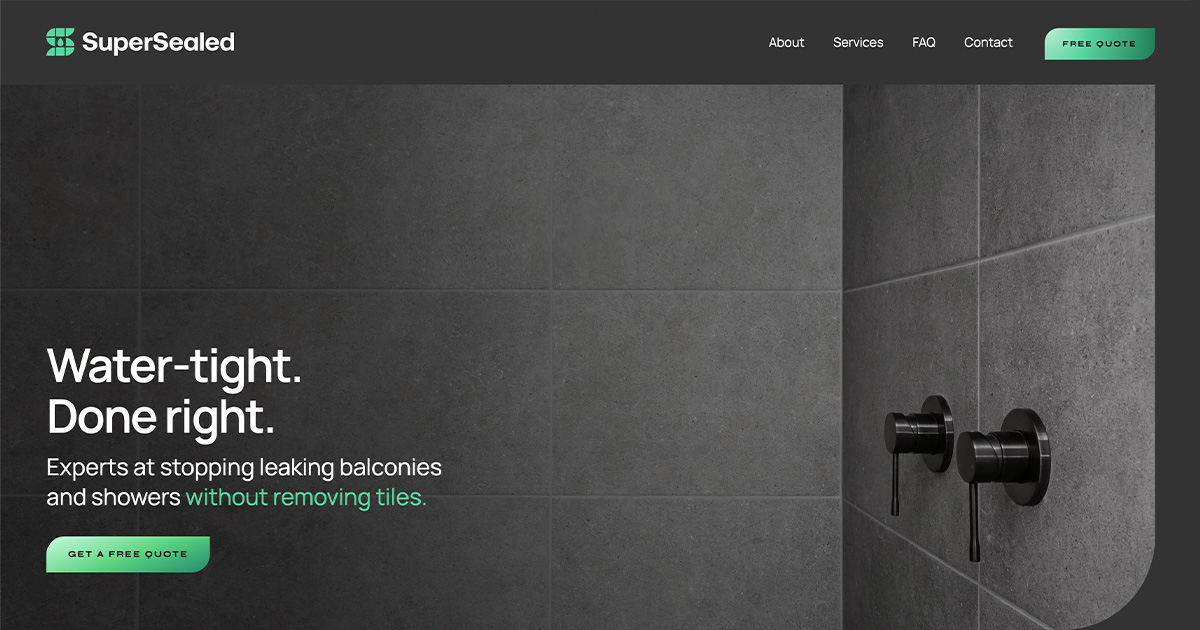Click the empty dark header bar area
This screenshot has height=630, width=1200.
click(x=500, y=42)
